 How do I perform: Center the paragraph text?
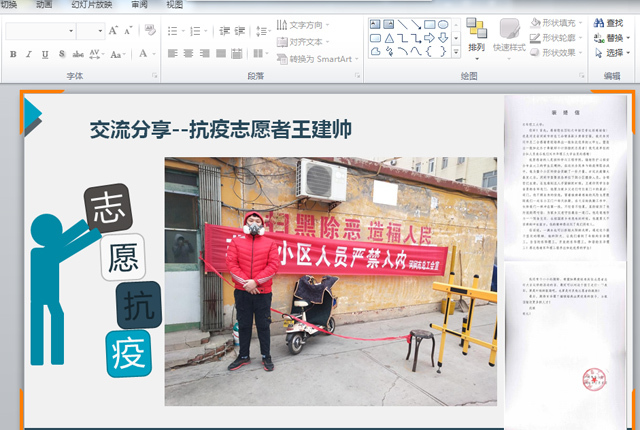tap(189, 53)
